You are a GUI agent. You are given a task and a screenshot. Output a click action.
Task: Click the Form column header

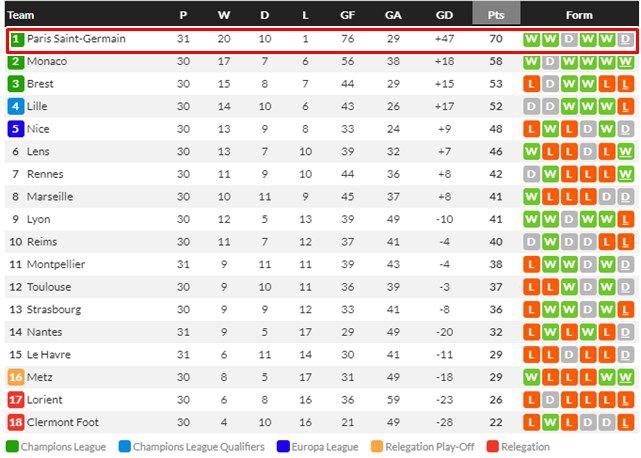579,15
